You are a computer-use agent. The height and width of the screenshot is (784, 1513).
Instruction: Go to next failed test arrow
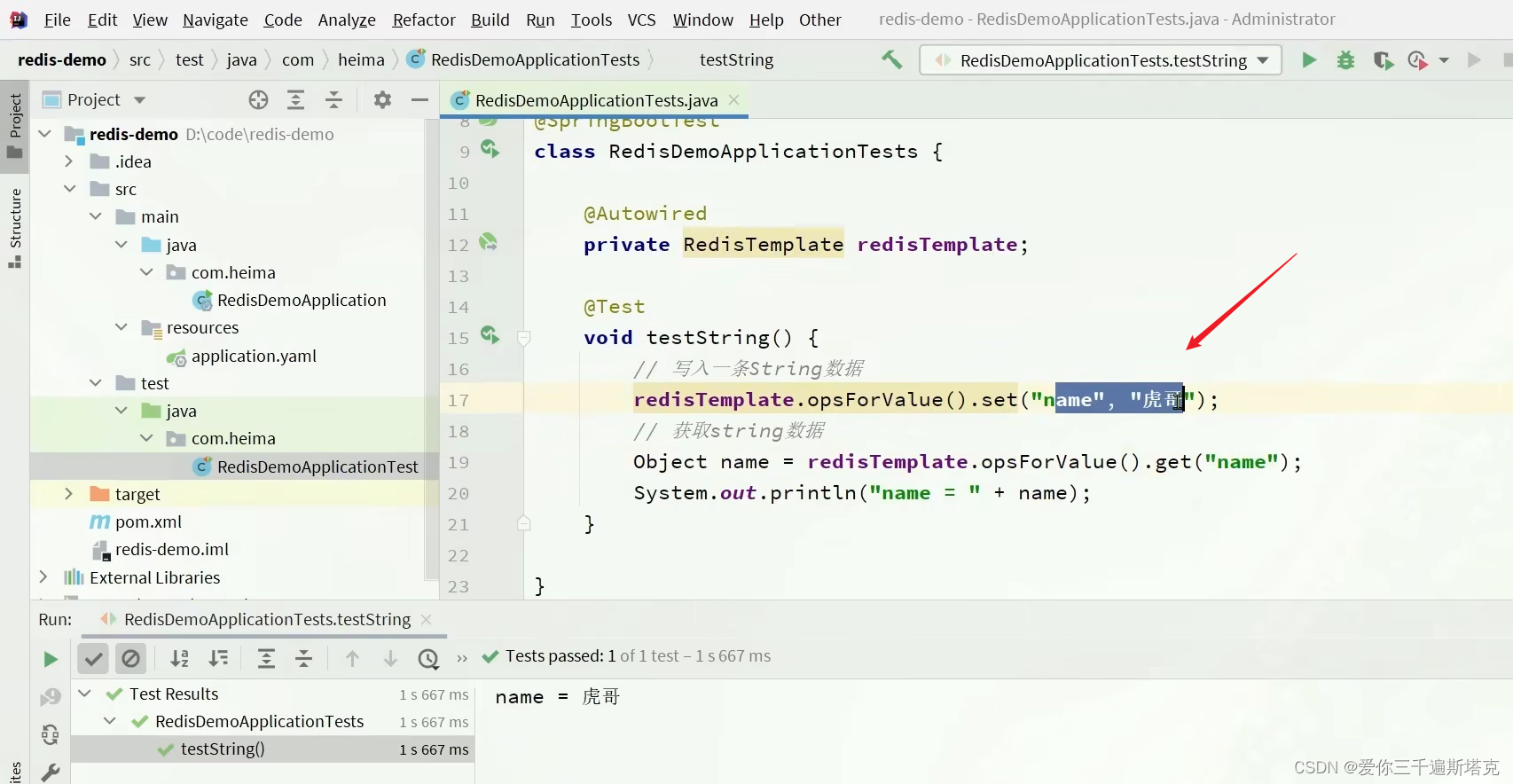pyautogui.click(x=390, y=658)
